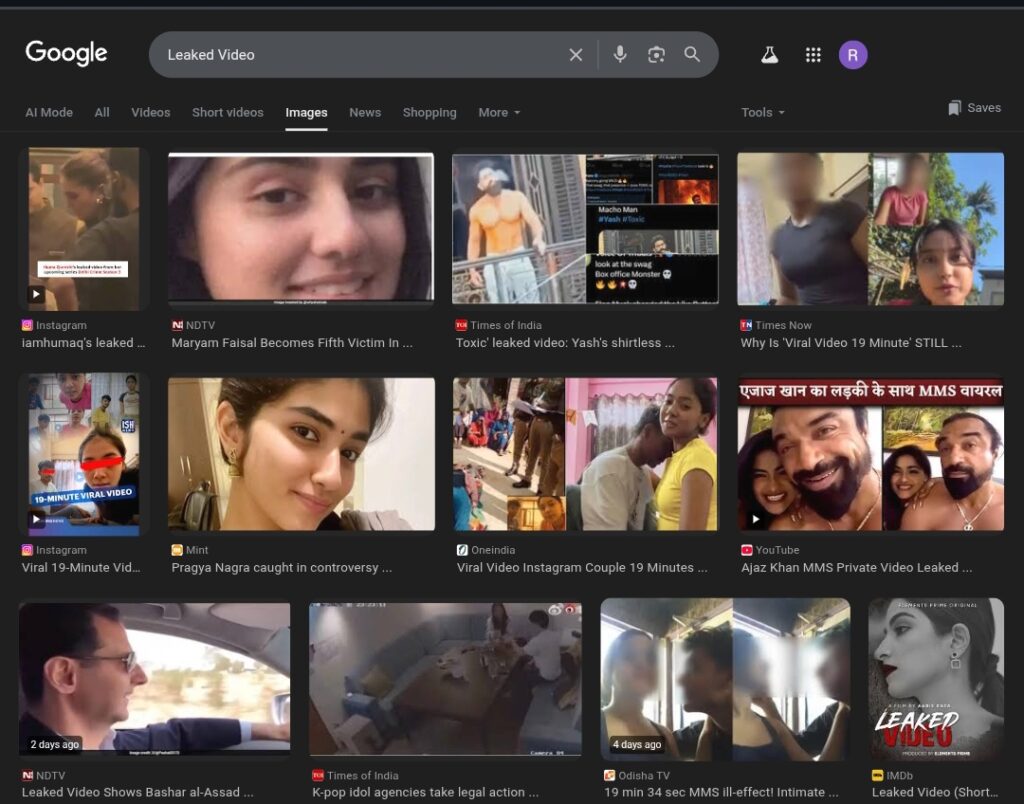Open Saves bookmark collection
The height and width of the screenshot is (804, 1024).
[x=974, y=108]
